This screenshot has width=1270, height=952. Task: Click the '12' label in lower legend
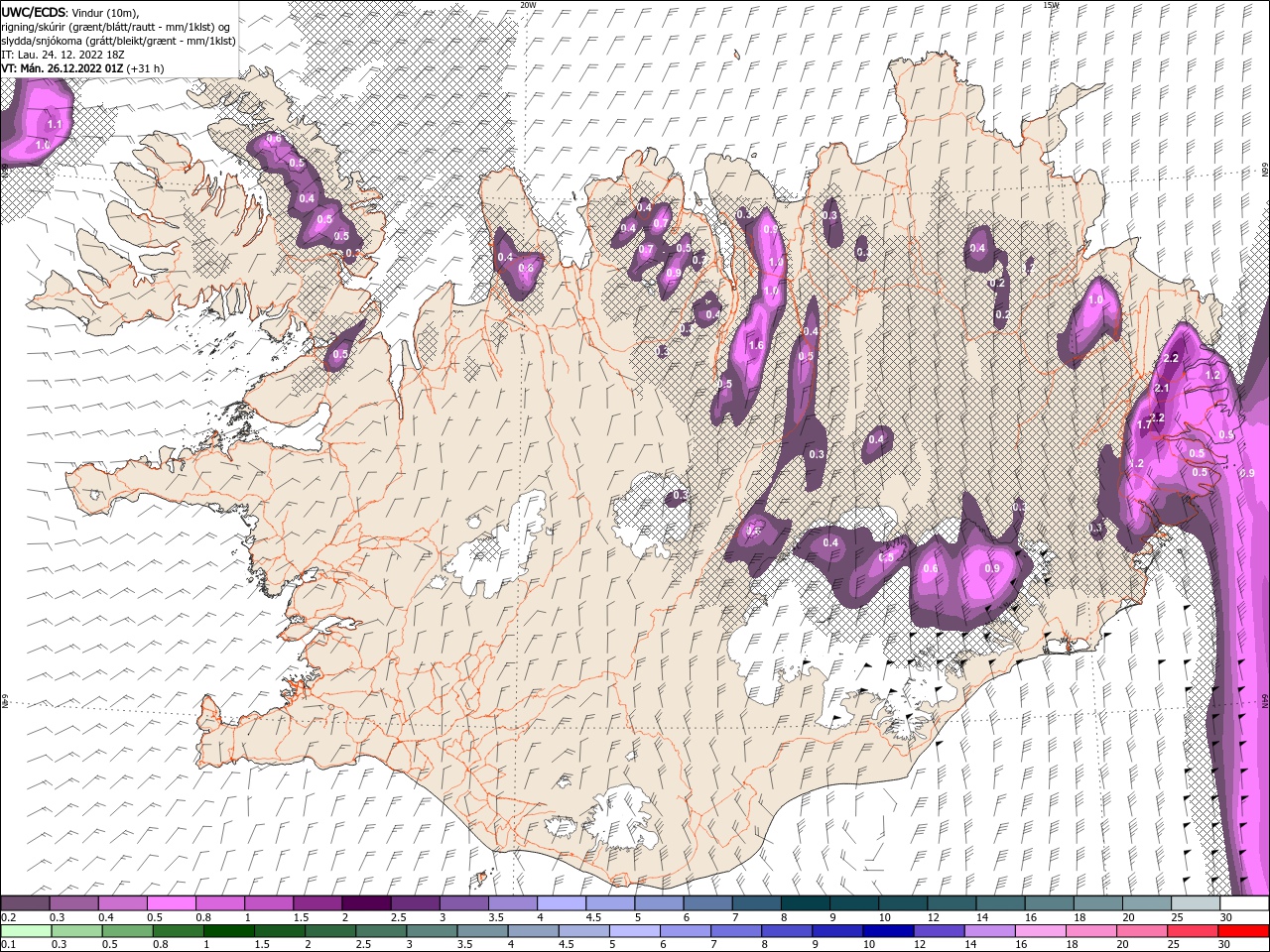point(919,945)
